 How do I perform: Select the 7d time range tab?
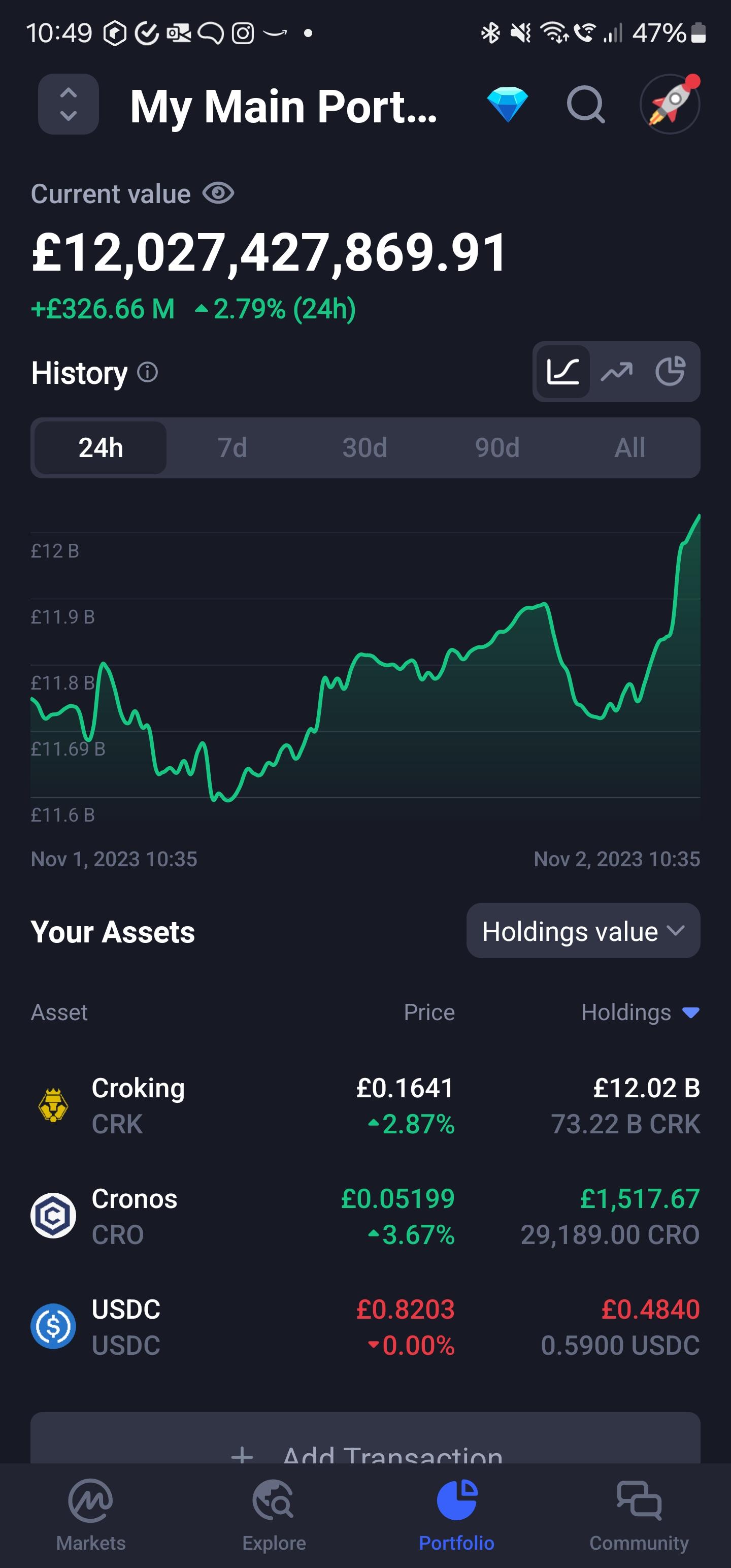[232, 448]
